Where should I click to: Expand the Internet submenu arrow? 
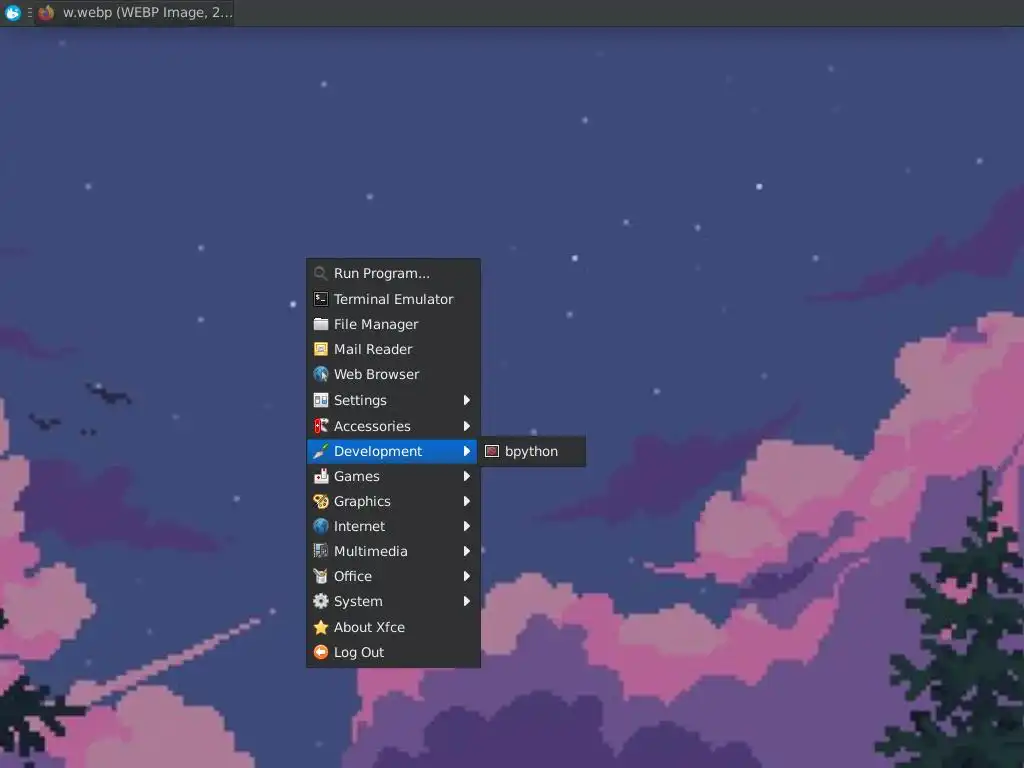466,526
